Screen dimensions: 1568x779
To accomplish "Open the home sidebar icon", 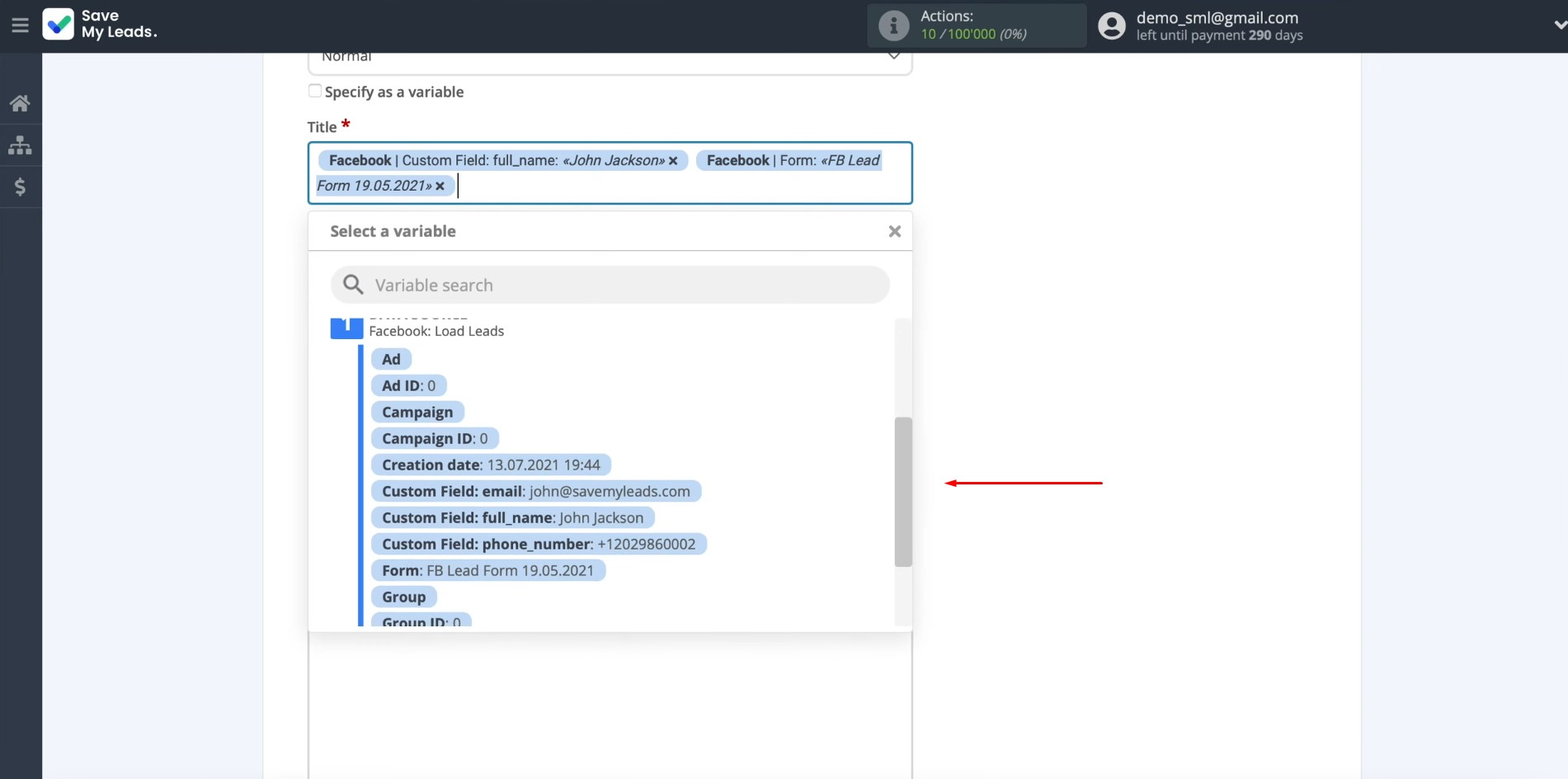I will pyautogui.click(x=20, y=103).
